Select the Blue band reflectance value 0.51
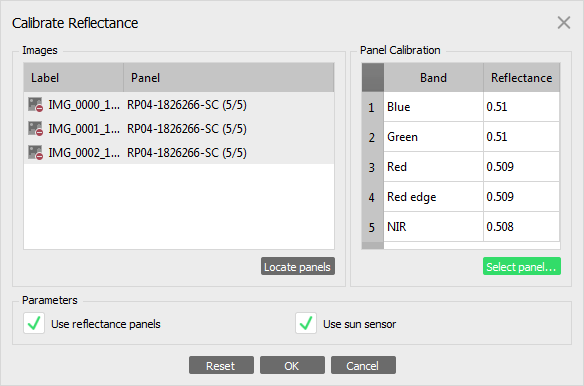This screenshot has height=386, width=584. 521,107
